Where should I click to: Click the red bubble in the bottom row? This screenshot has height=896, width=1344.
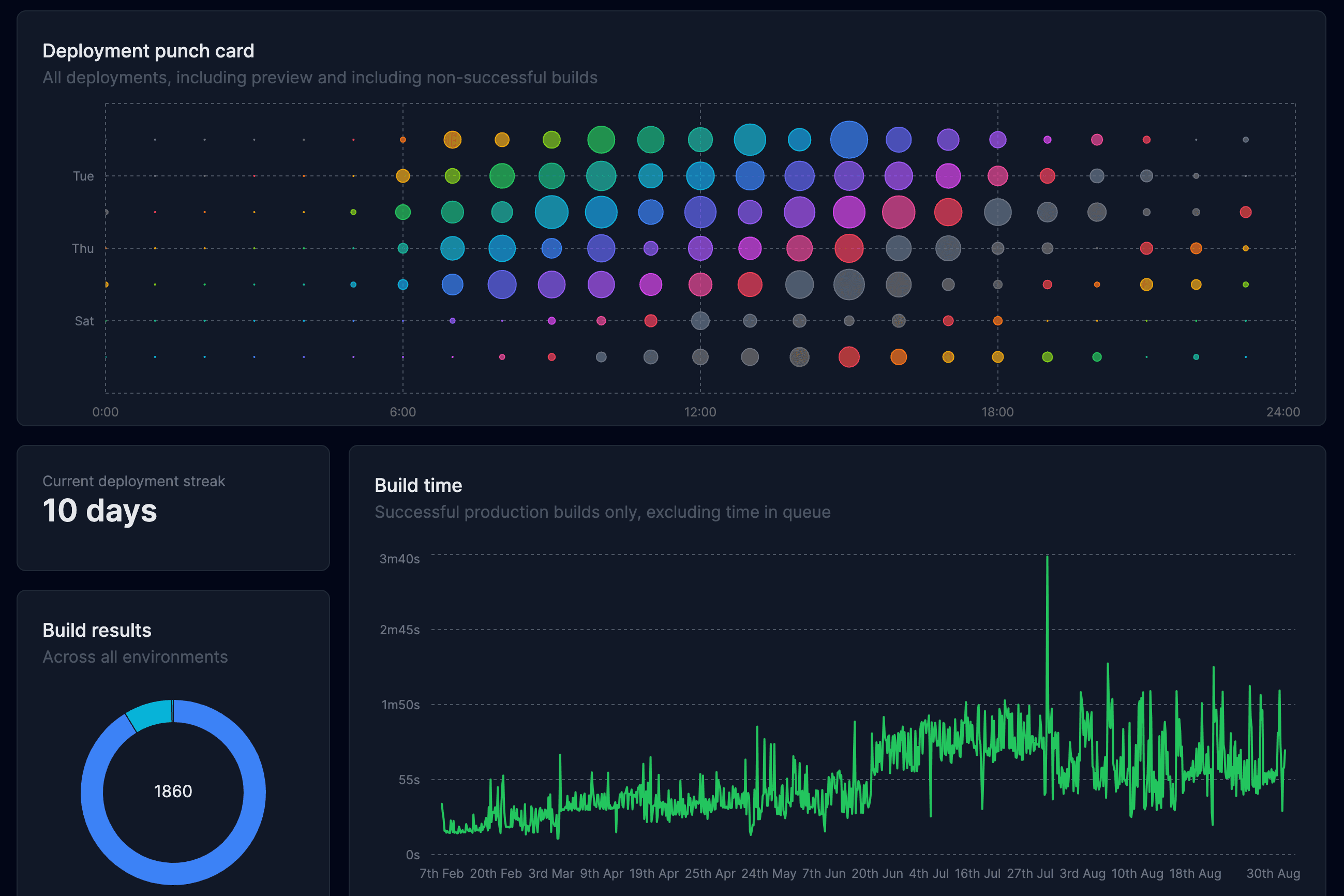click(x=848, y=356)
